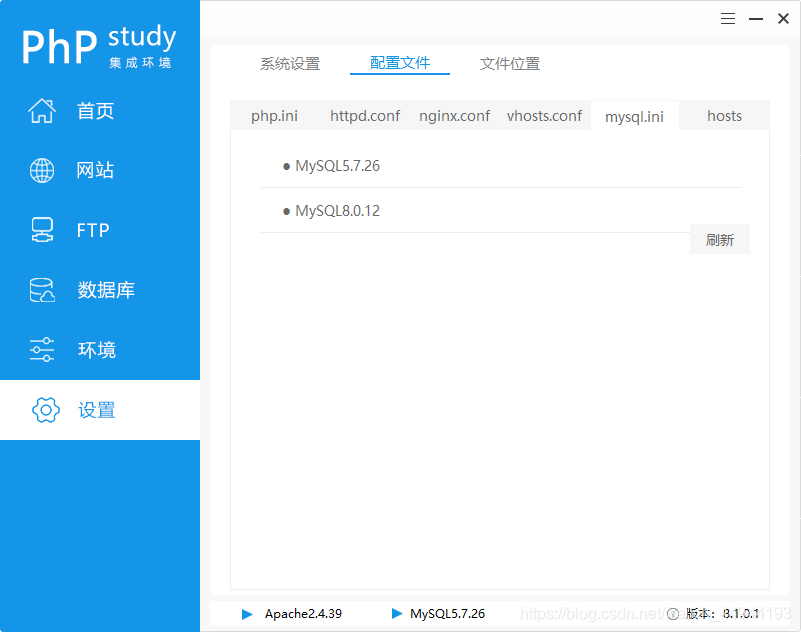Open the 文件位置 tab
The image size is (801, 632).
pos(509,62)
